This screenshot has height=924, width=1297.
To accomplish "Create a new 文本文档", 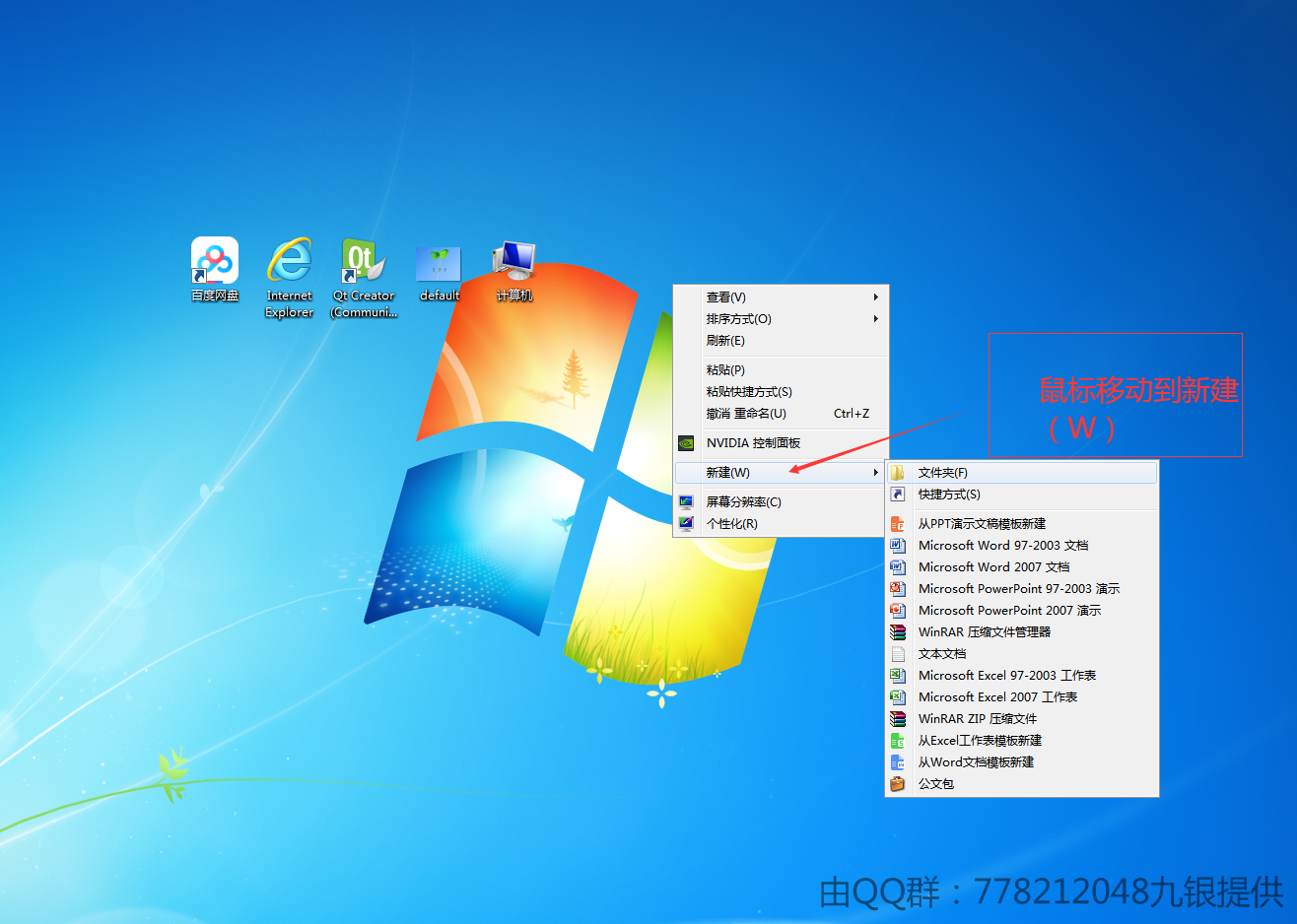I will [x=1022, y=654].
